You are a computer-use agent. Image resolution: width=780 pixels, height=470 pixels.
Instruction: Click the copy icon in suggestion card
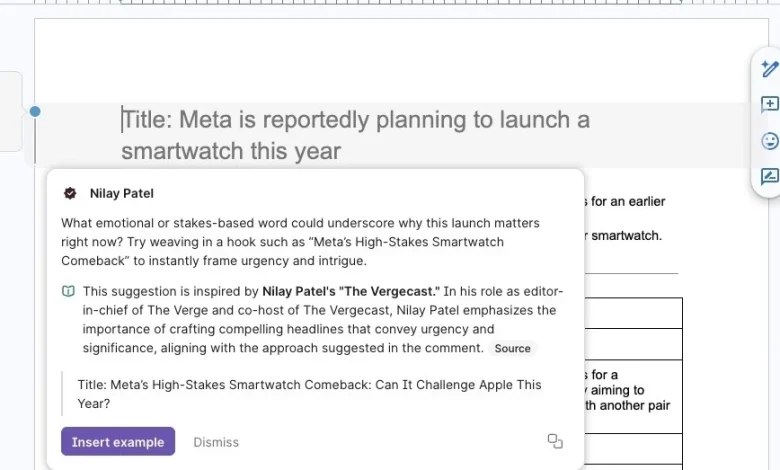[555, 441]
